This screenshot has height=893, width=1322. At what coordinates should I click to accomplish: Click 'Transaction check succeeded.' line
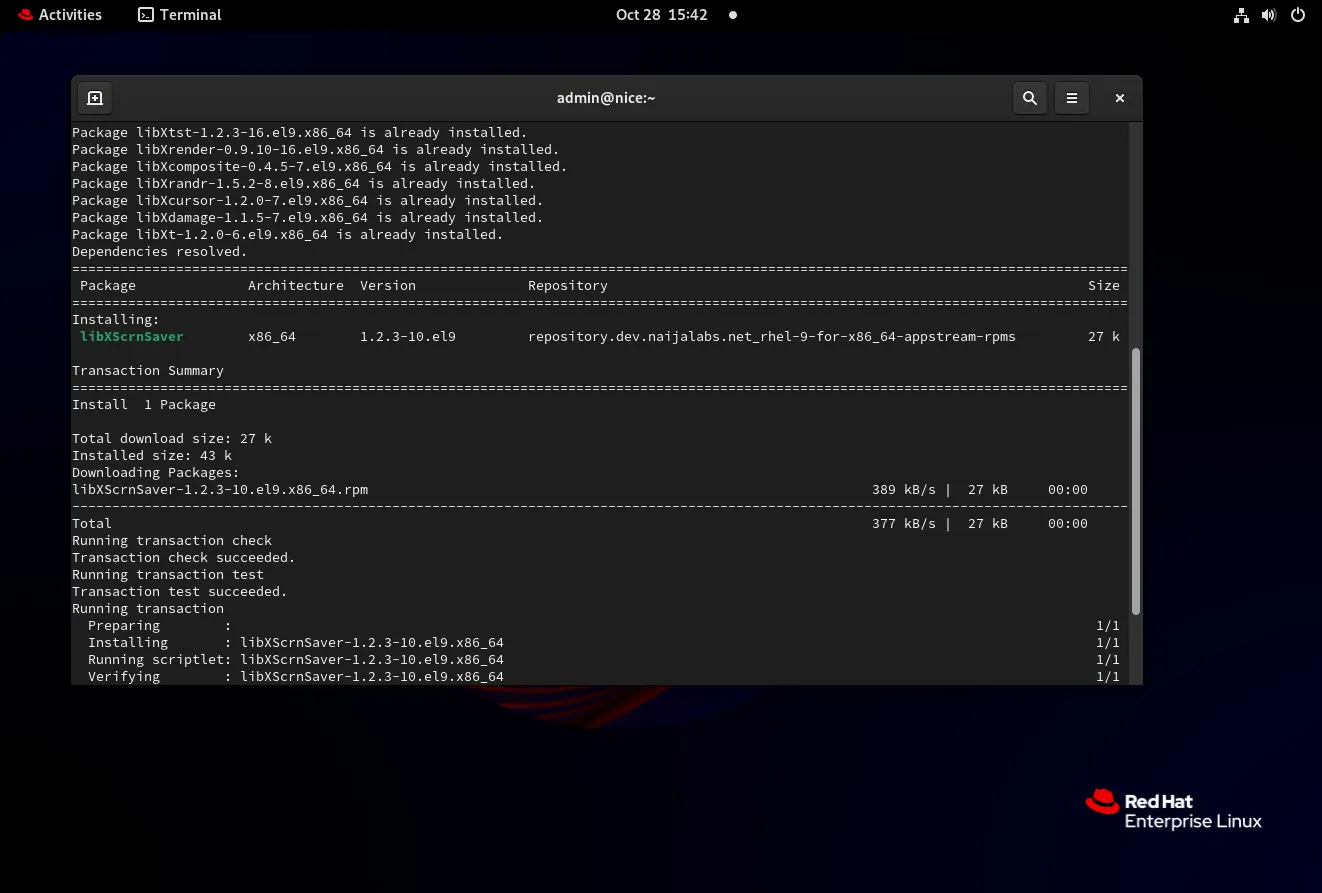pos(184,558)
